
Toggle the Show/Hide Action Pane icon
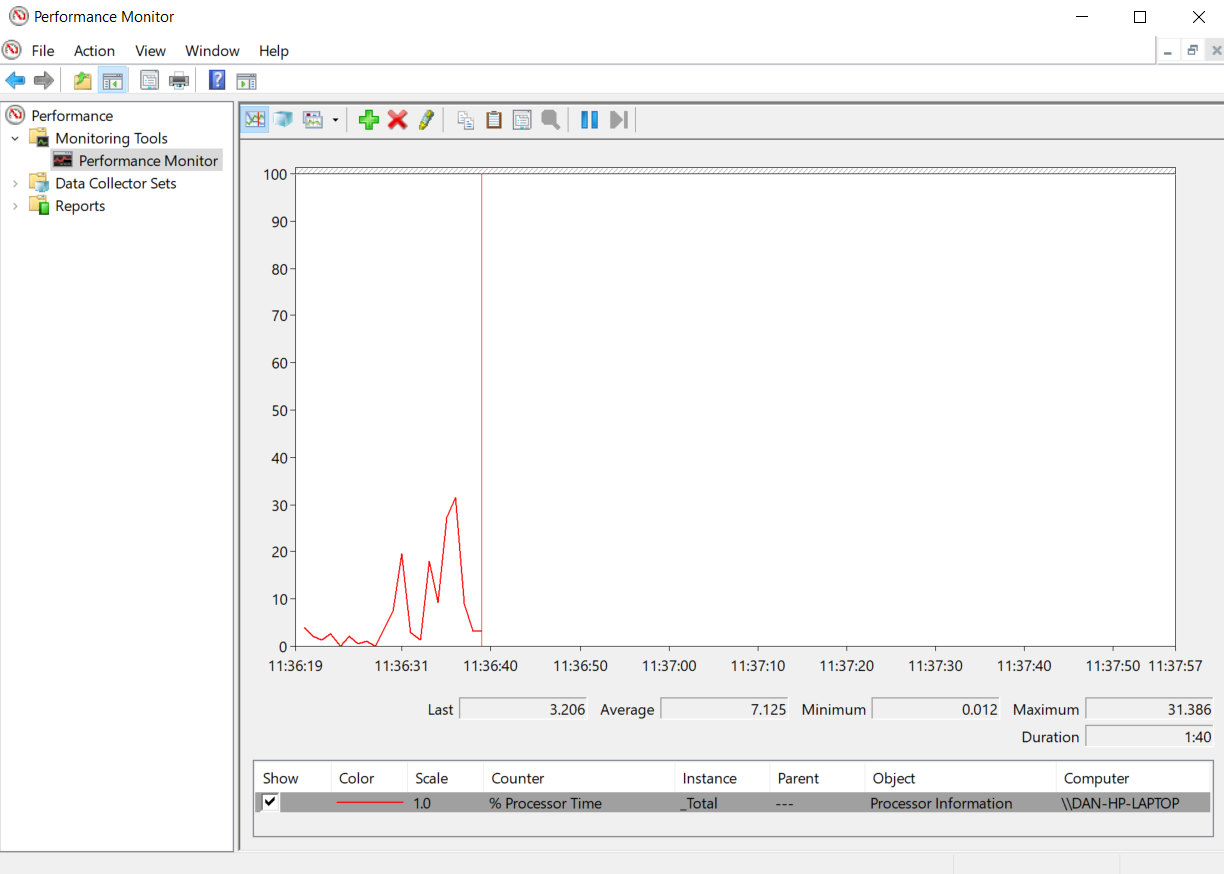(x=246, y=80)
